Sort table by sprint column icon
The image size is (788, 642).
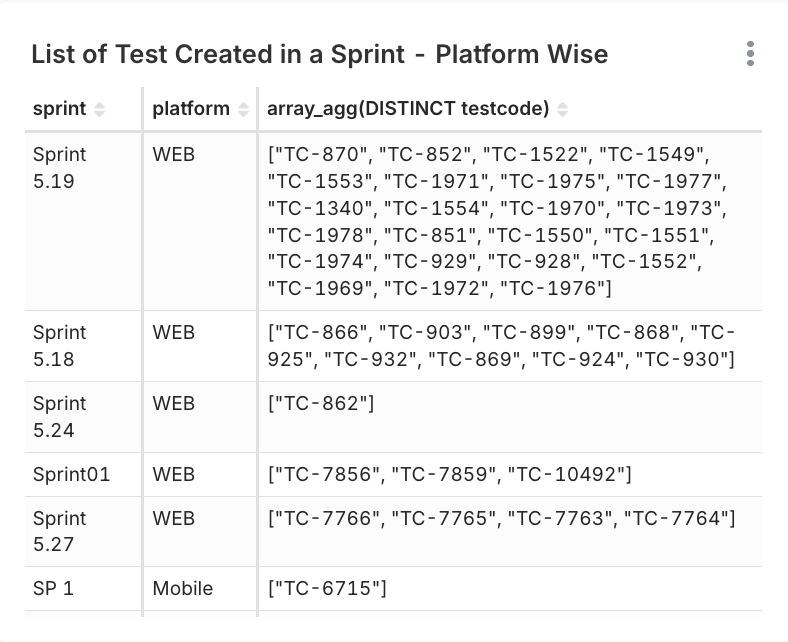(100, 110)
